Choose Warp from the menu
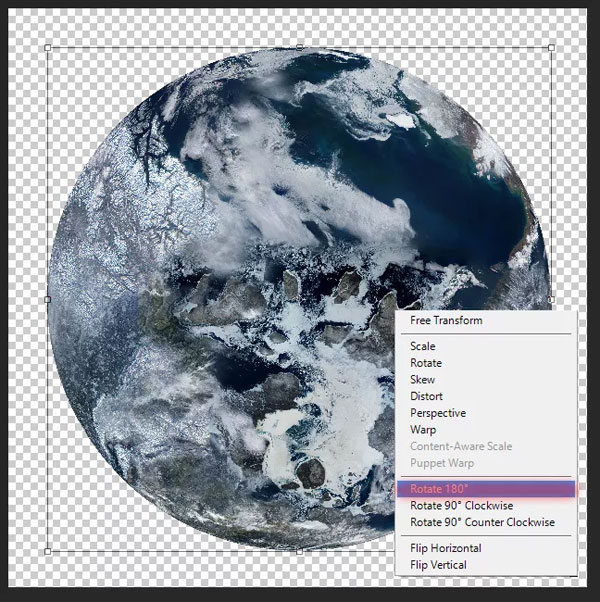Viewport: 600px width, 602px height. pos(486,430)
